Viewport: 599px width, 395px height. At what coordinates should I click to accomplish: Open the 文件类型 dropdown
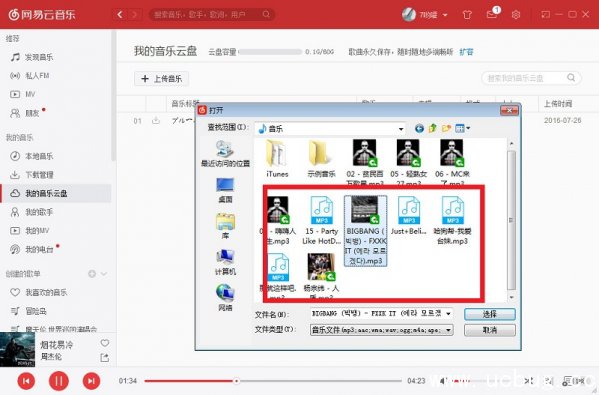(x=448, y=330)
